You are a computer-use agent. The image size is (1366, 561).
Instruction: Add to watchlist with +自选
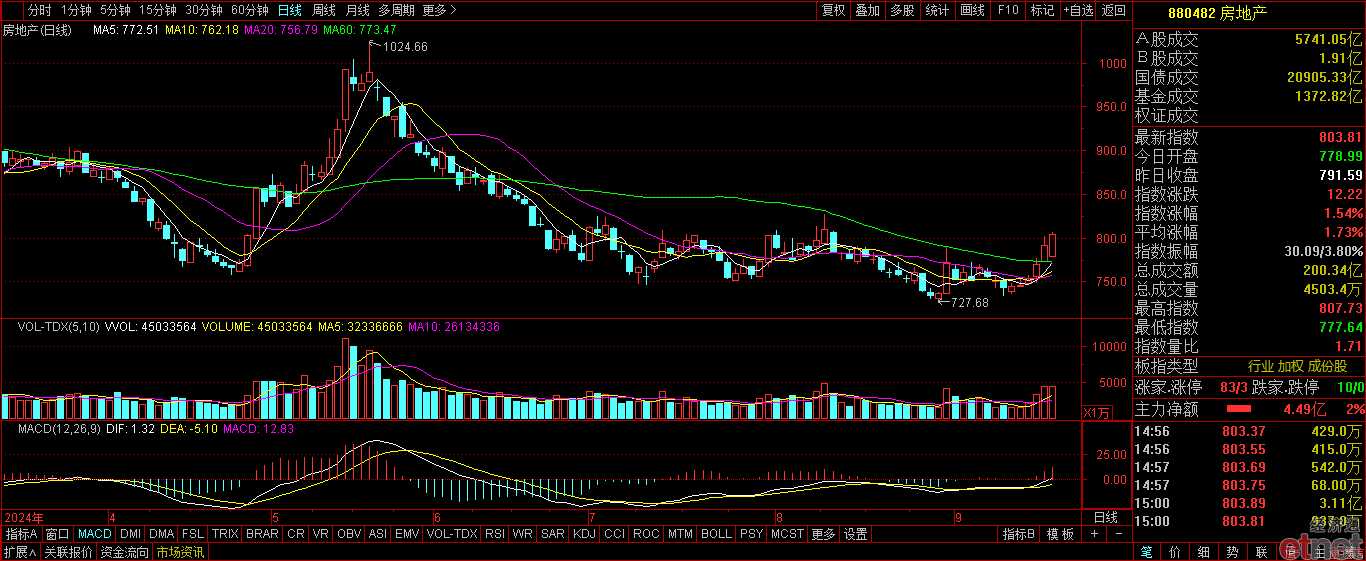coord(1078,10)
